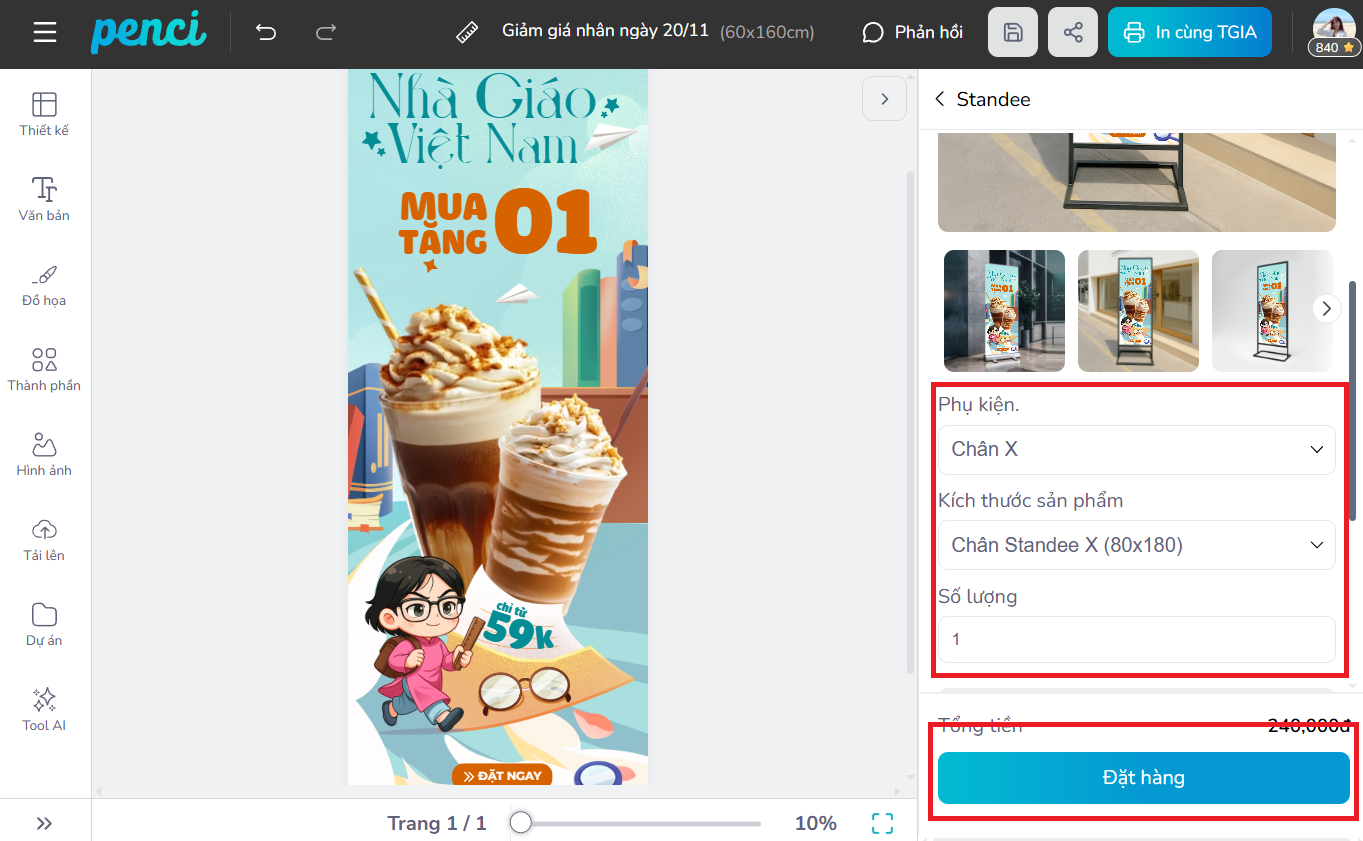This screenshot has height=841, width=1363.
Task: Click the save diskette icon
Action: click(x=1012, y=32)
